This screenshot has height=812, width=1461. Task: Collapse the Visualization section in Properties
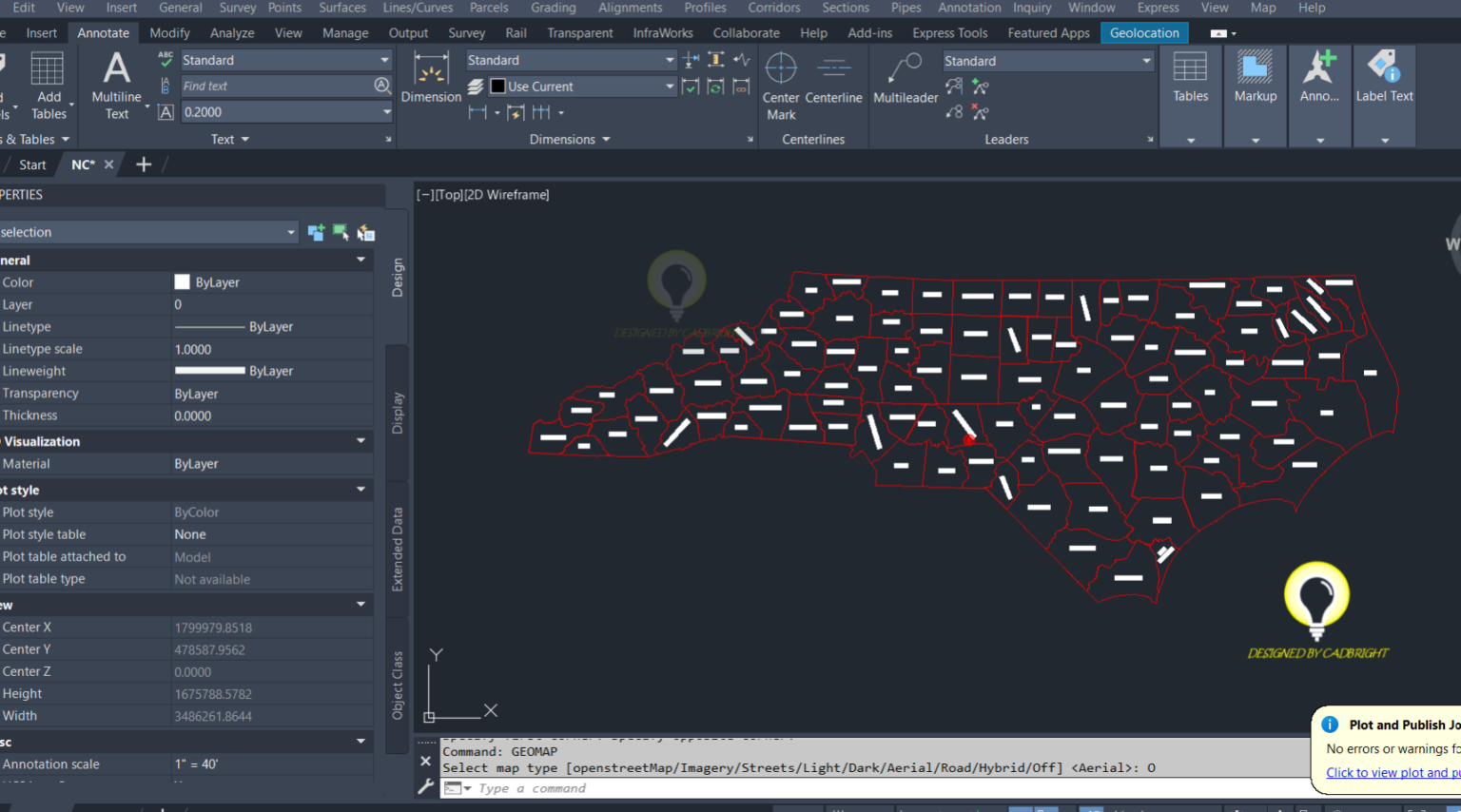coord(360,441)
